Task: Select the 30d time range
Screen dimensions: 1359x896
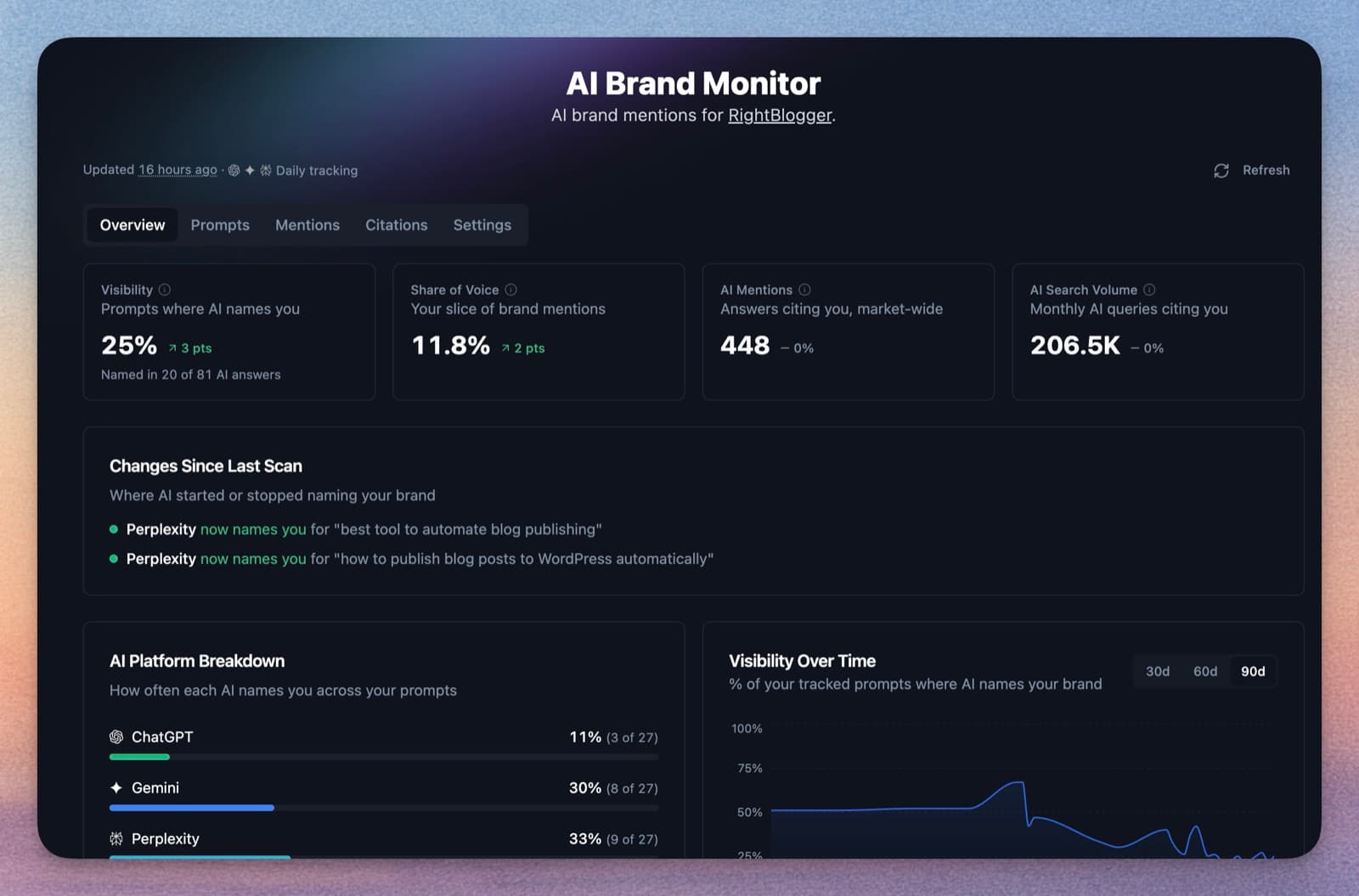Action: tap(1158, 672)
